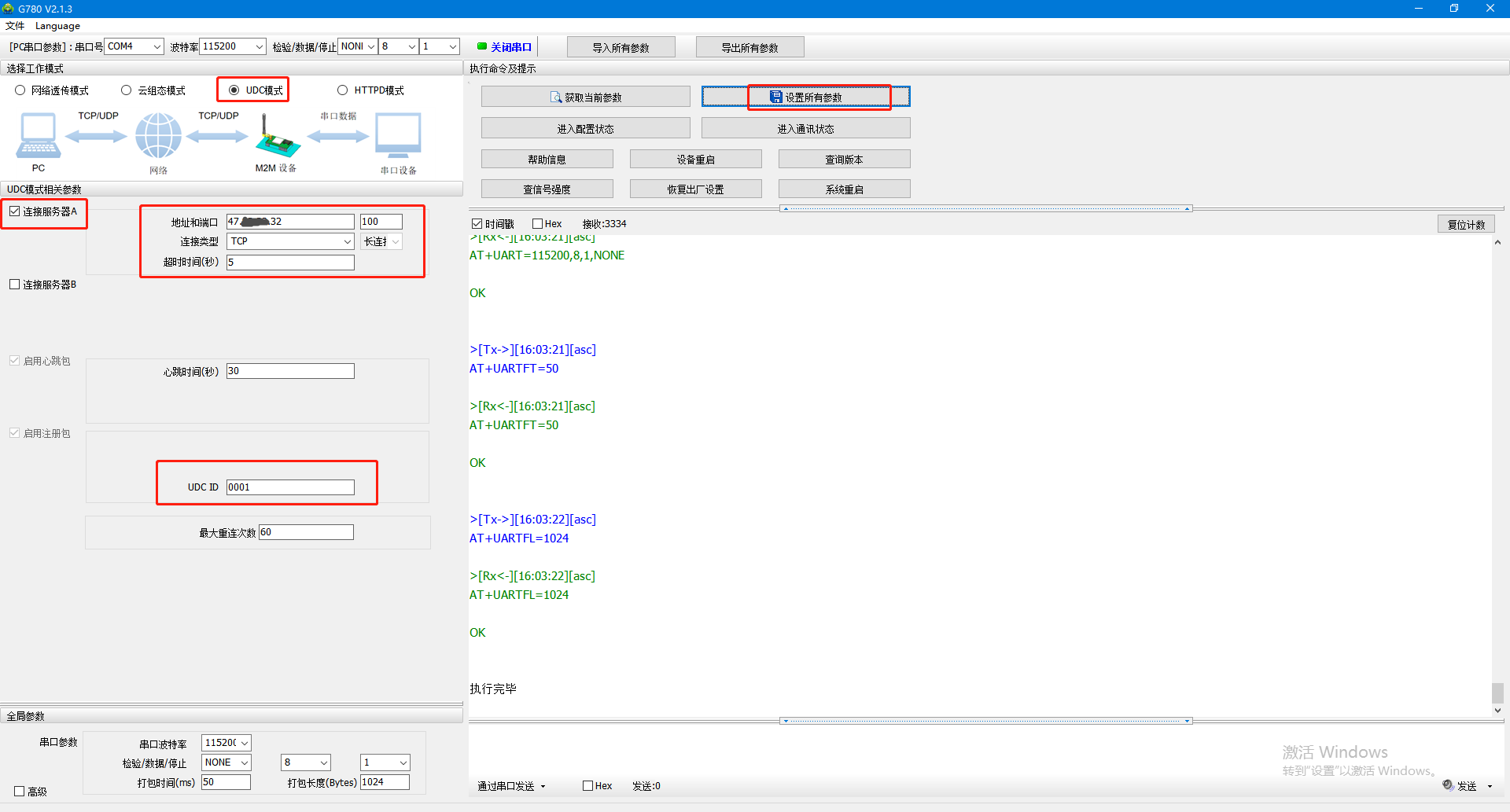Open the 文件 menu
1510x812 pixels.
(x=15, y=26)
